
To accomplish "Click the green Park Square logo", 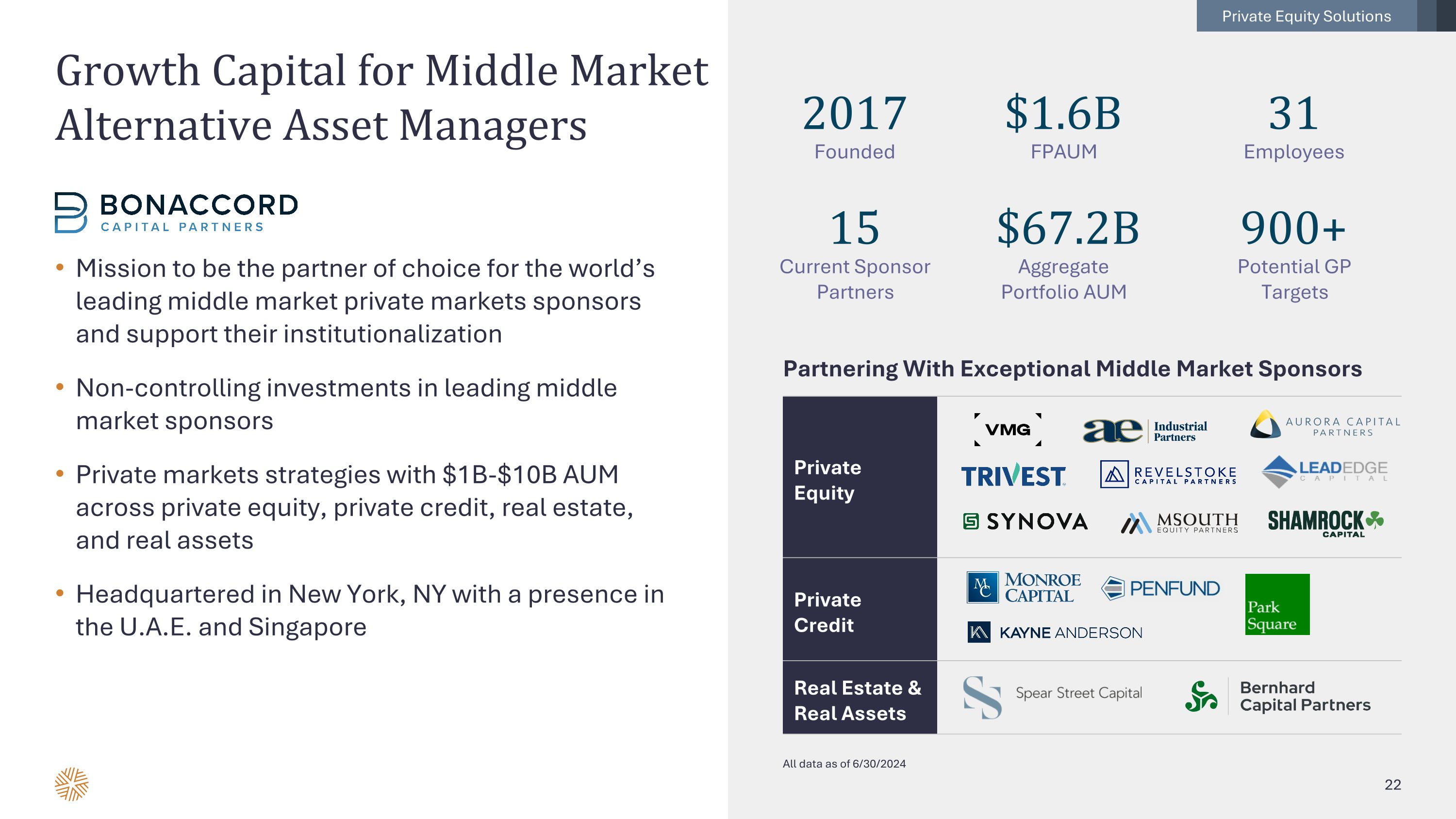I will click(1277, 604).
